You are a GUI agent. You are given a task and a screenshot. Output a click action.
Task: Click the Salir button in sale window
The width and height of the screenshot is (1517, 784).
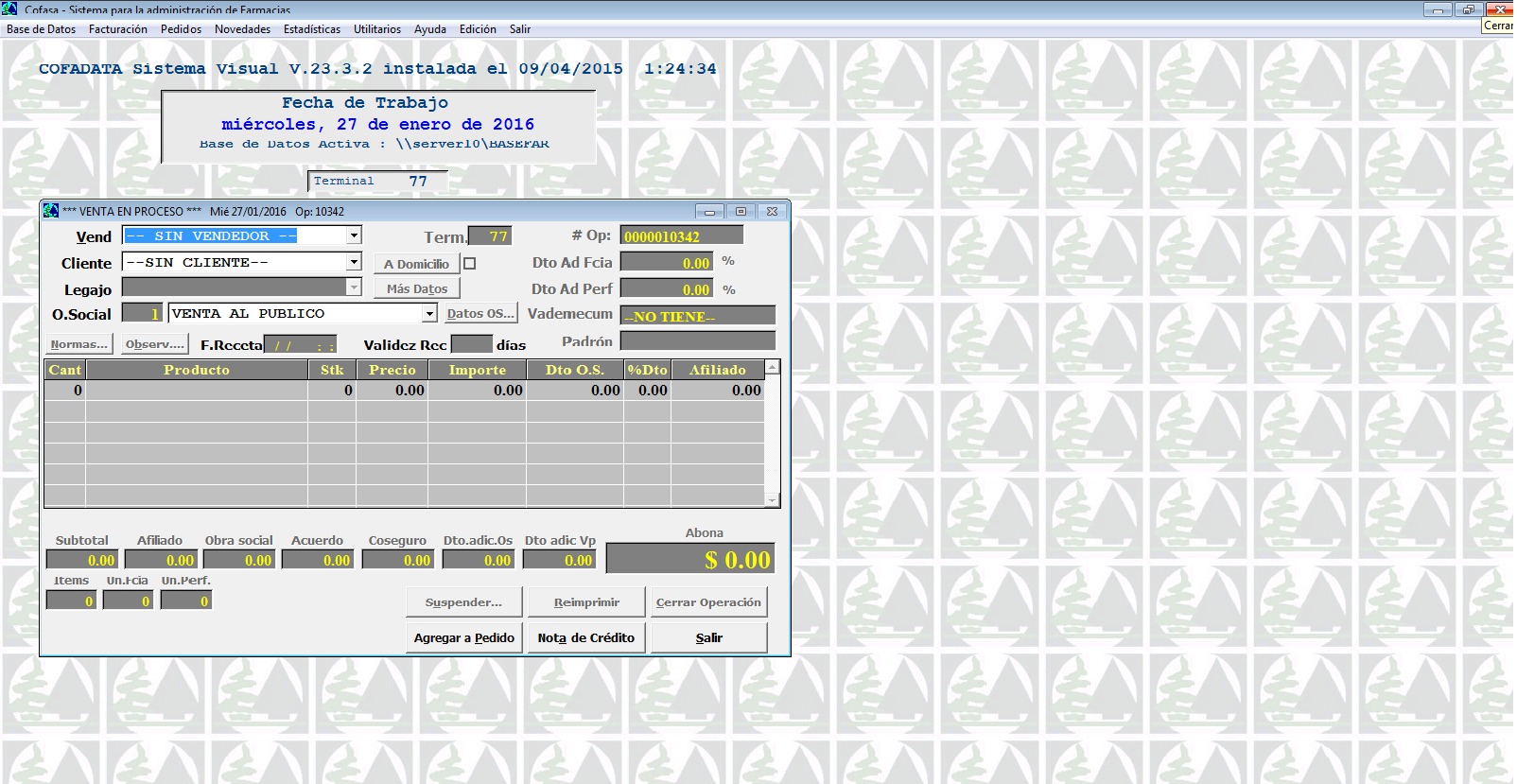tap(708, 638)
